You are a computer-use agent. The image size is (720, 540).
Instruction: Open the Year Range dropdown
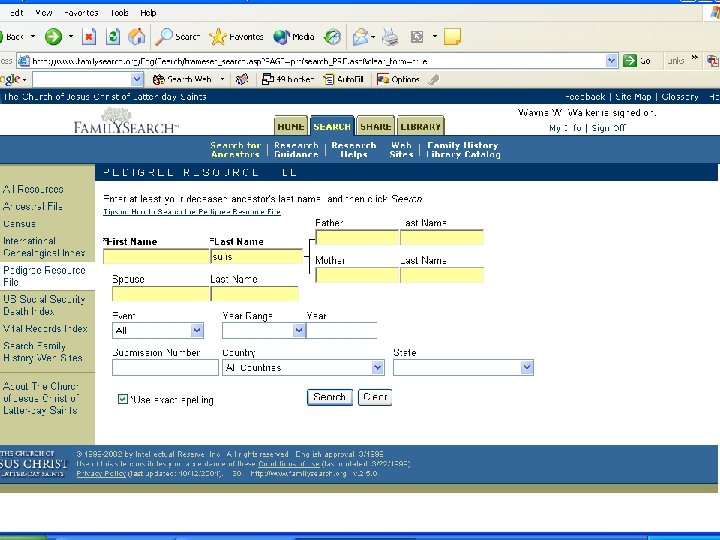[x=298, y=330]
